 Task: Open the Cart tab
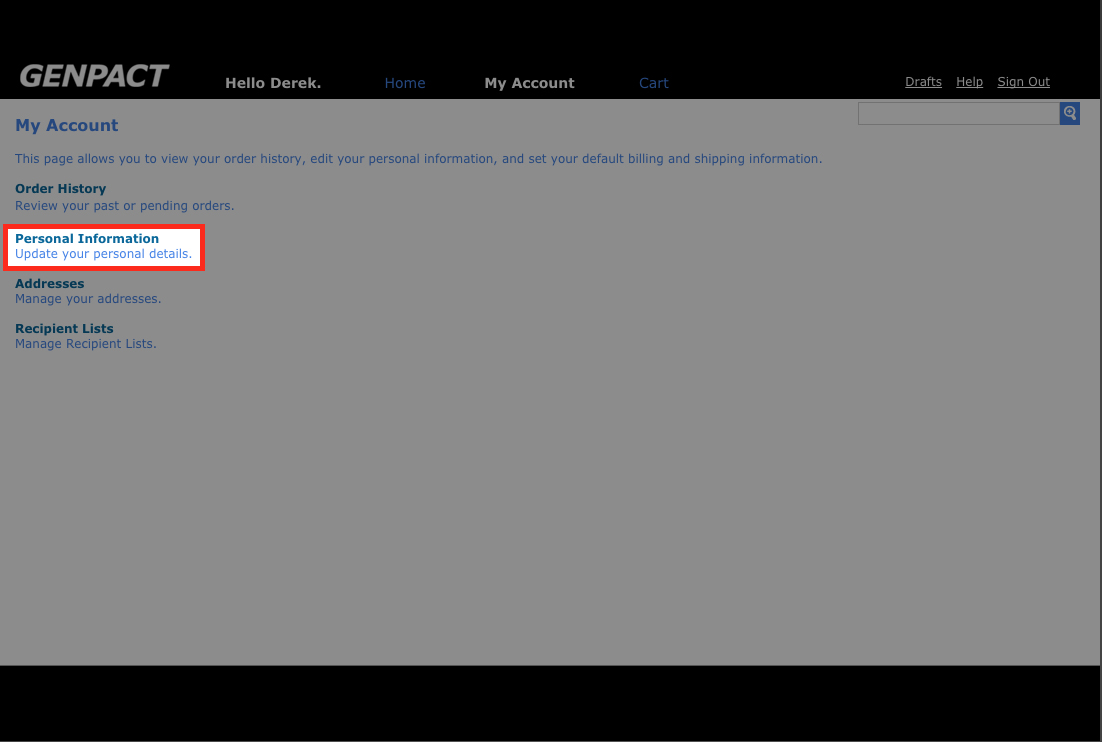tap(653, 83)
